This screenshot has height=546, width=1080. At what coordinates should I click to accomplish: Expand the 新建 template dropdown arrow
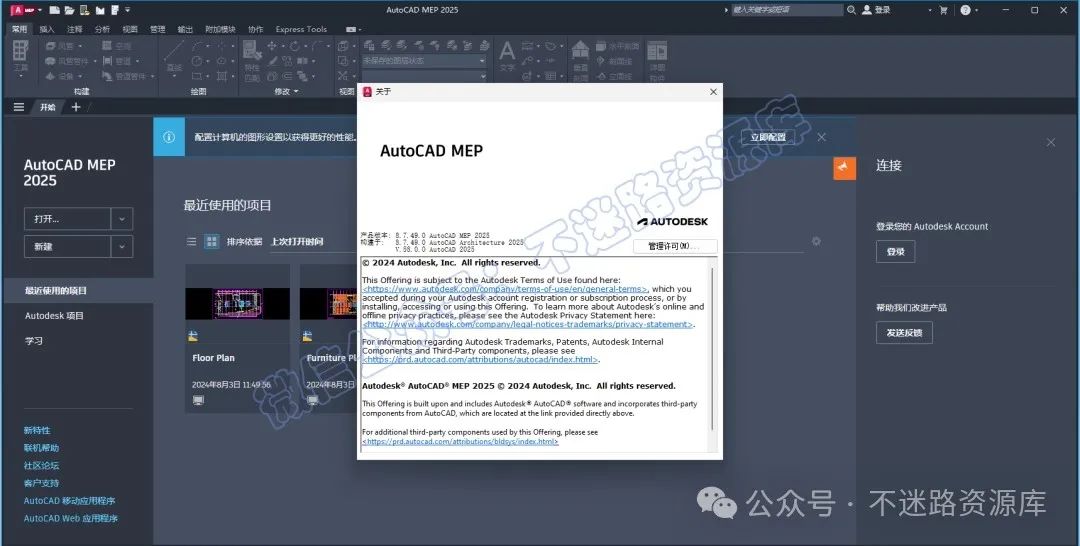click(x=122, y=246)
